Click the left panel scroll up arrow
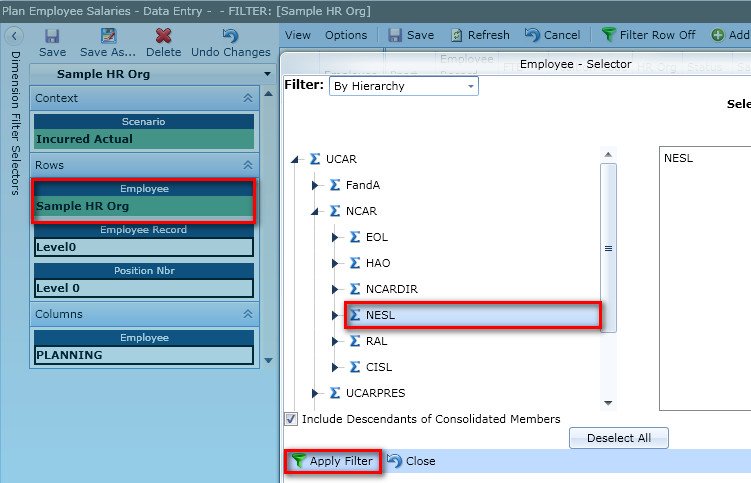The width and height of the screenshot is (751, 483). [269, 94]
